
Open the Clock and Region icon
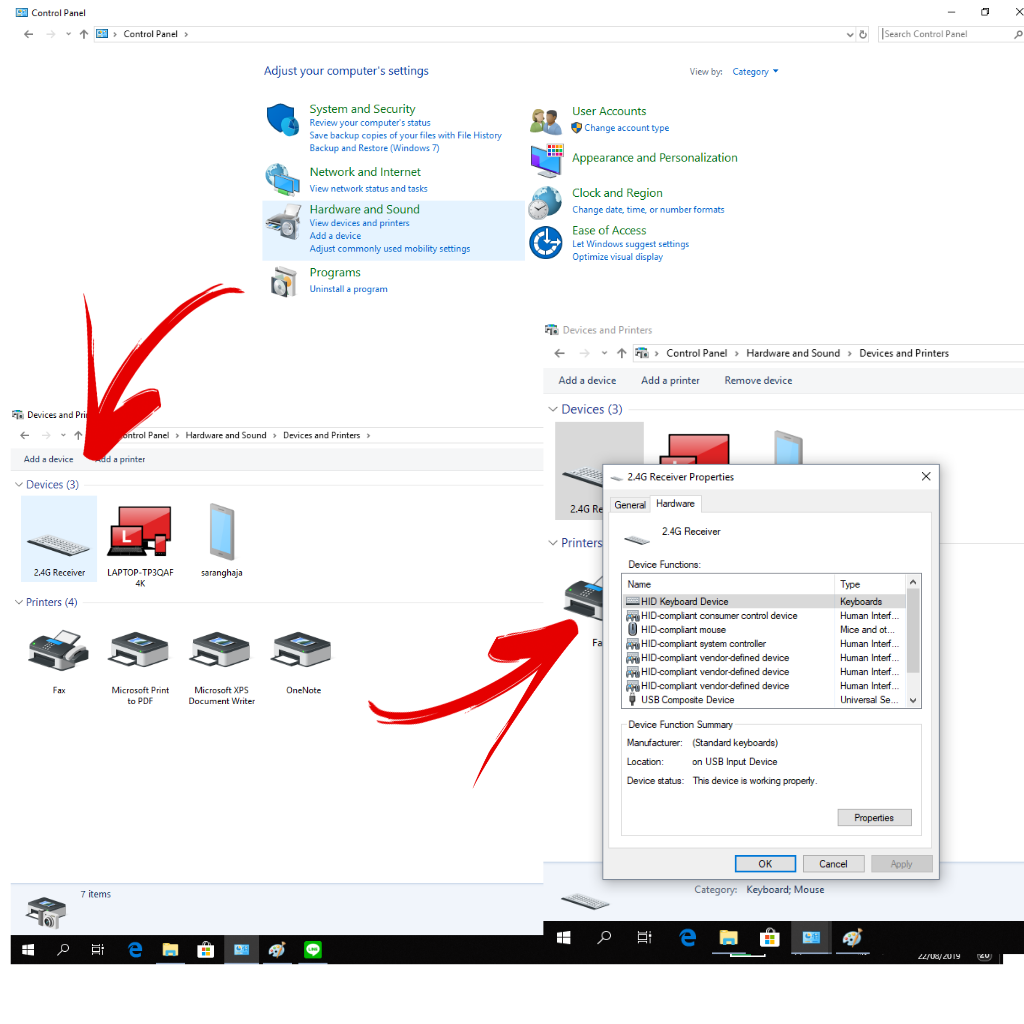(545, 202)
